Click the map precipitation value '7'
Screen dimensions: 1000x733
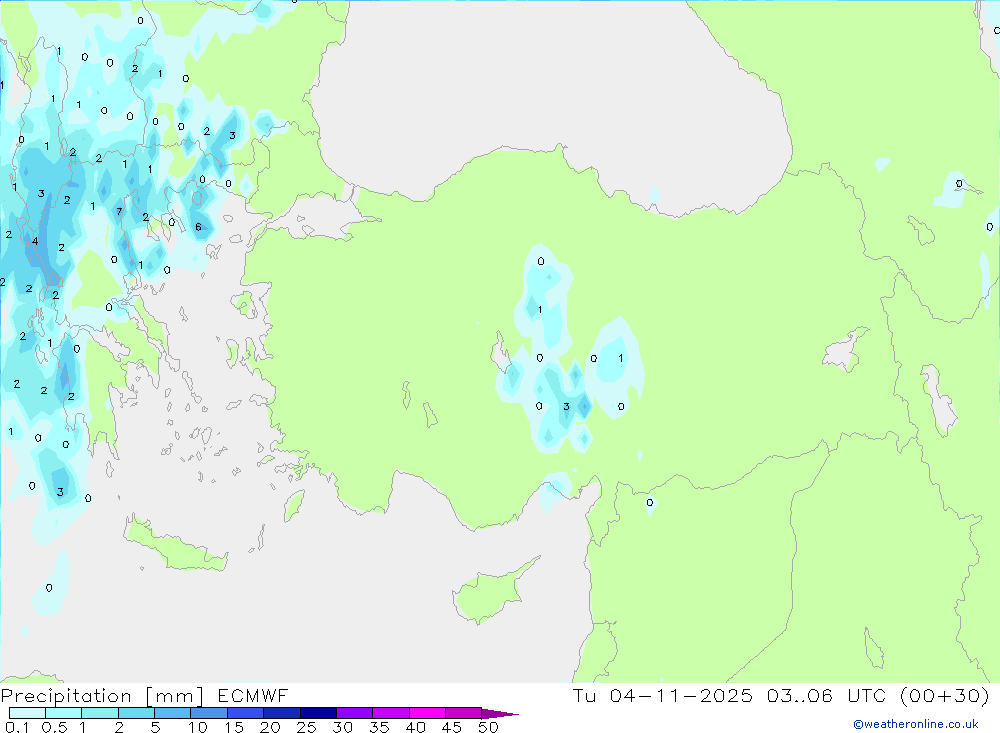[x=119, y=211]
